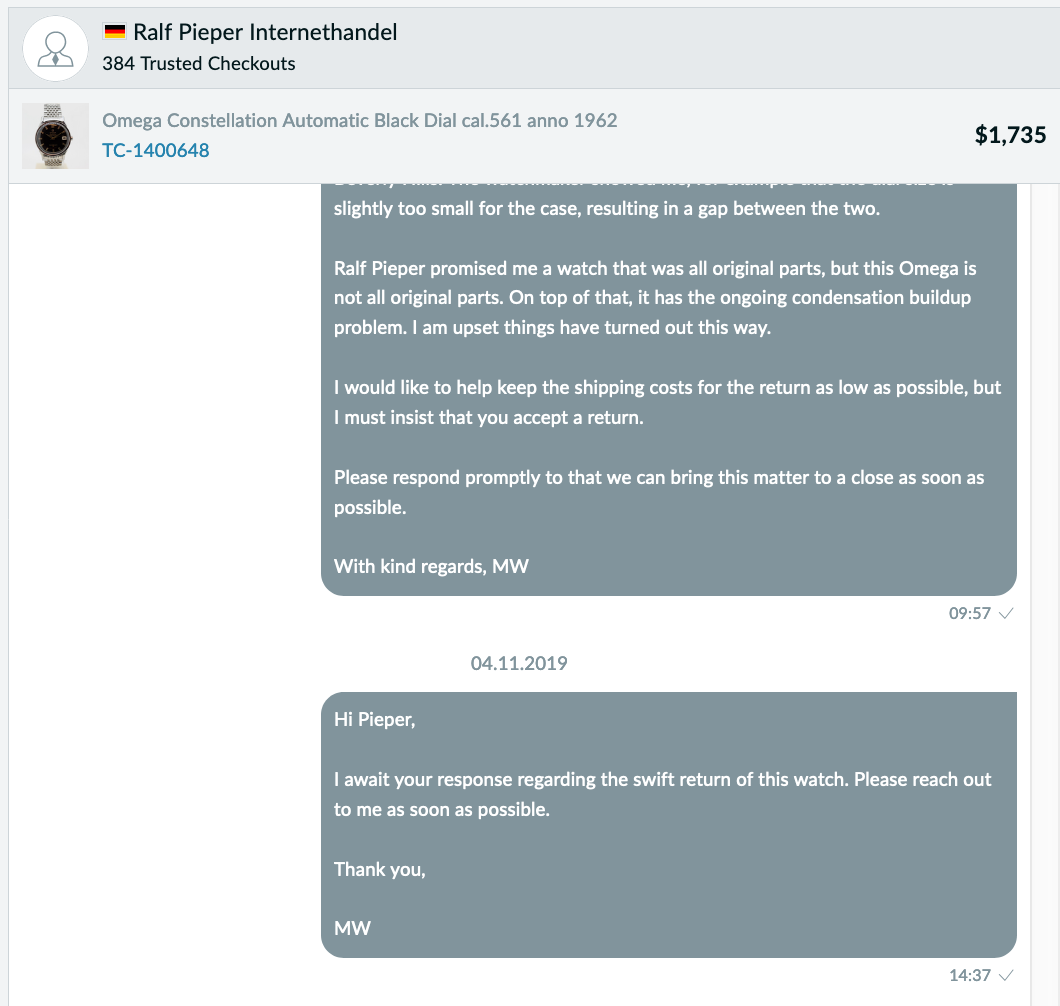Click the "I await your response" paragraph
This screenshot has width=1060, height=1006.
(x=662, y=794)
